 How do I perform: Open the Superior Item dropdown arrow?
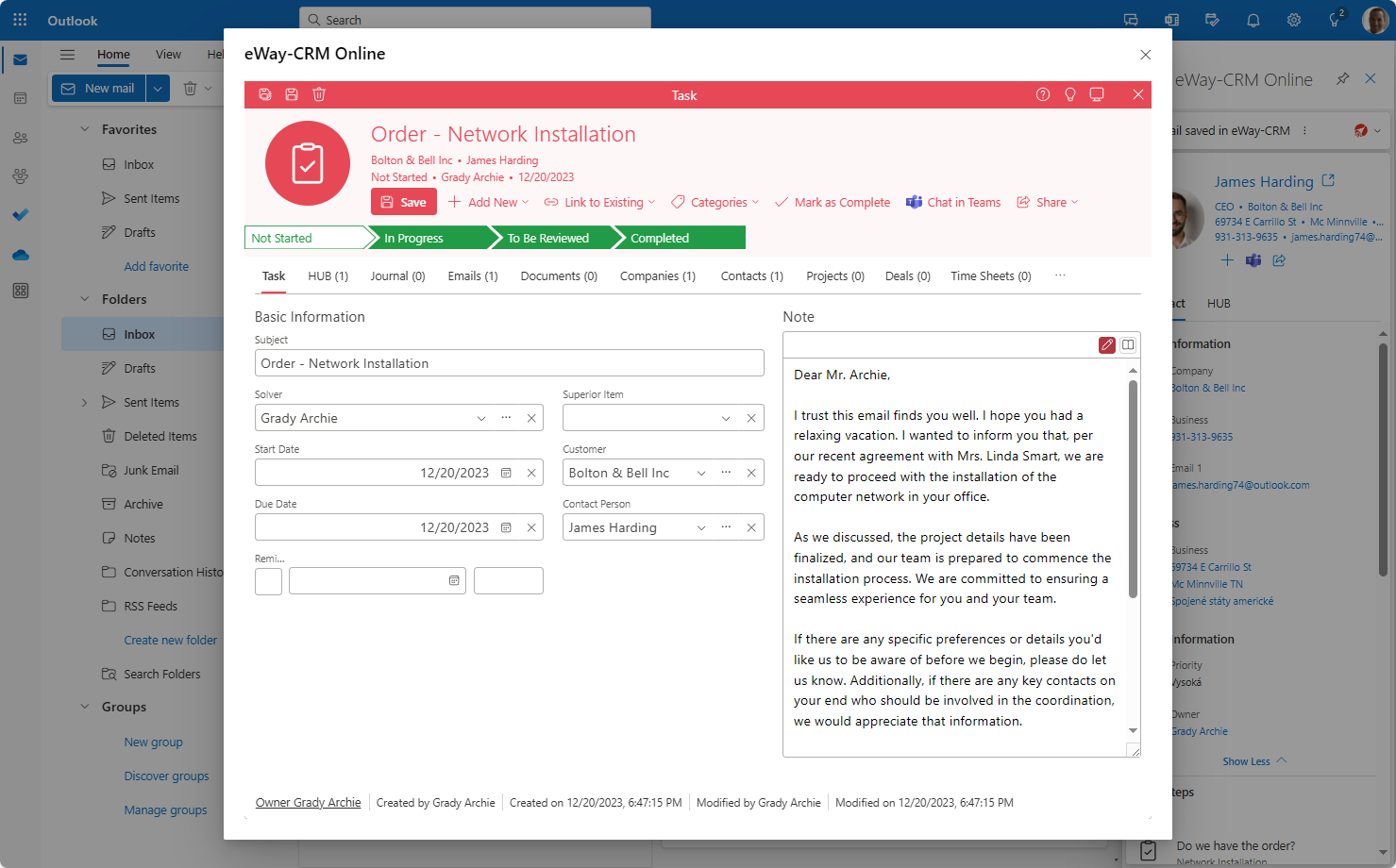pos(726,418)
